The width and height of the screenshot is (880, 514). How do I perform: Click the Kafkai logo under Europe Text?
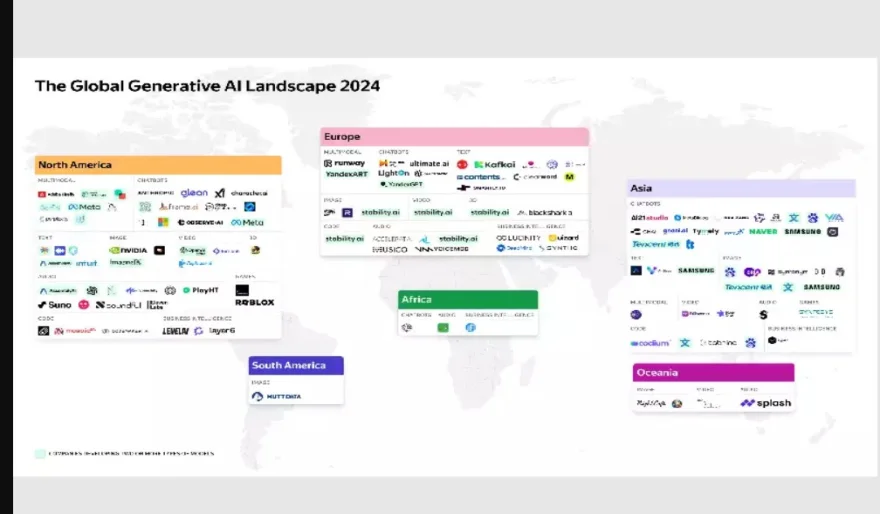pyautogui.click(x=494, y=164)
